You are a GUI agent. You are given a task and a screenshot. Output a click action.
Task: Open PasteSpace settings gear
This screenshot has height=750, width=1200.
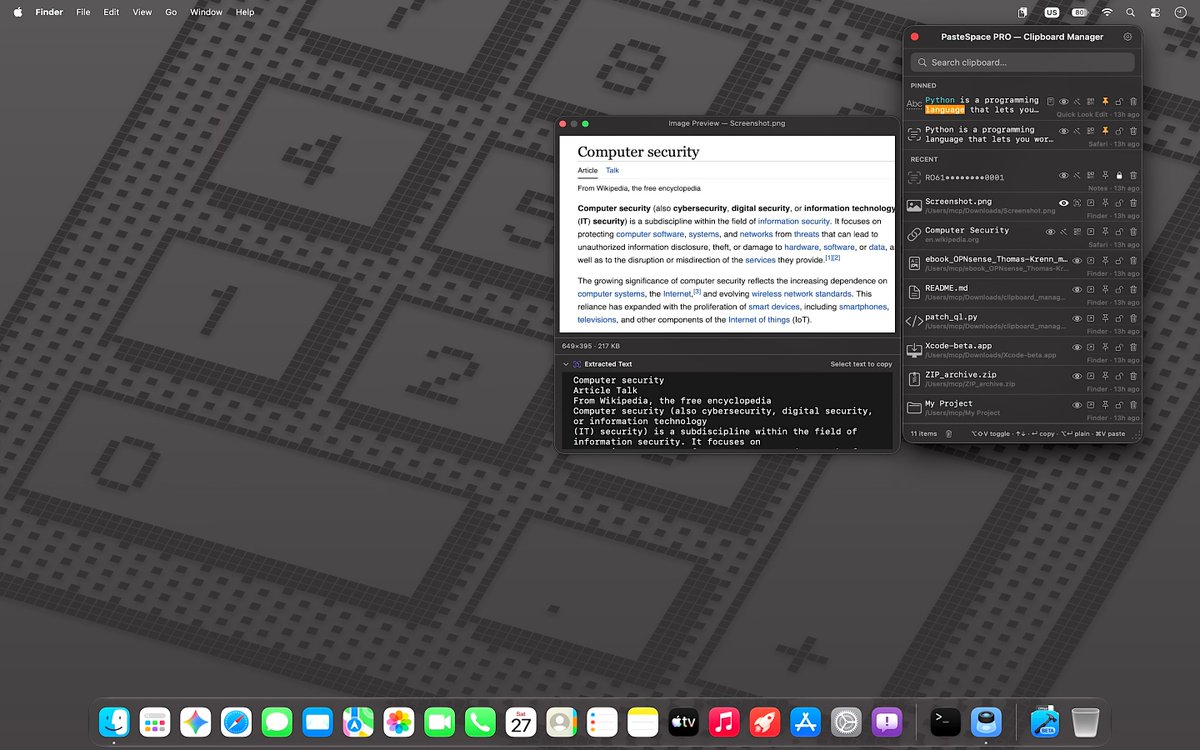click(x=1128, y=37)
